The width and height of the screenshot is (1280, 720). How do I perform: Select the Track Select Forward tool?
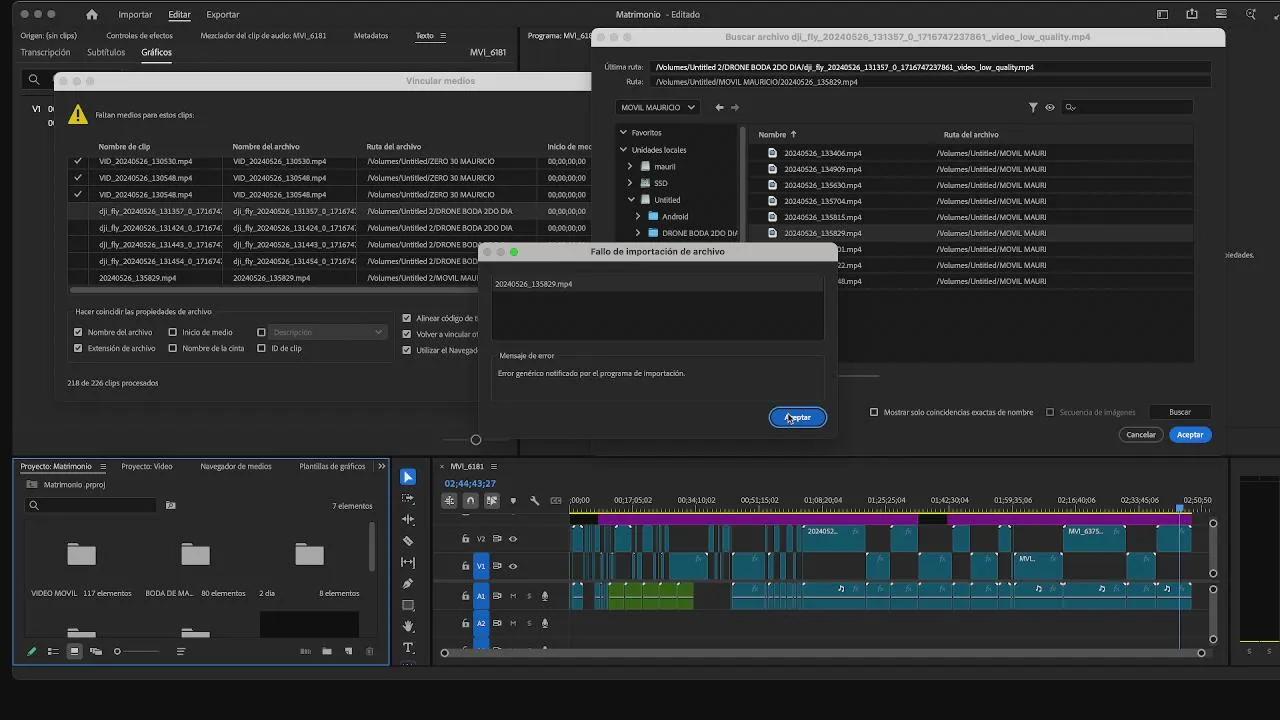click(408, 498)
